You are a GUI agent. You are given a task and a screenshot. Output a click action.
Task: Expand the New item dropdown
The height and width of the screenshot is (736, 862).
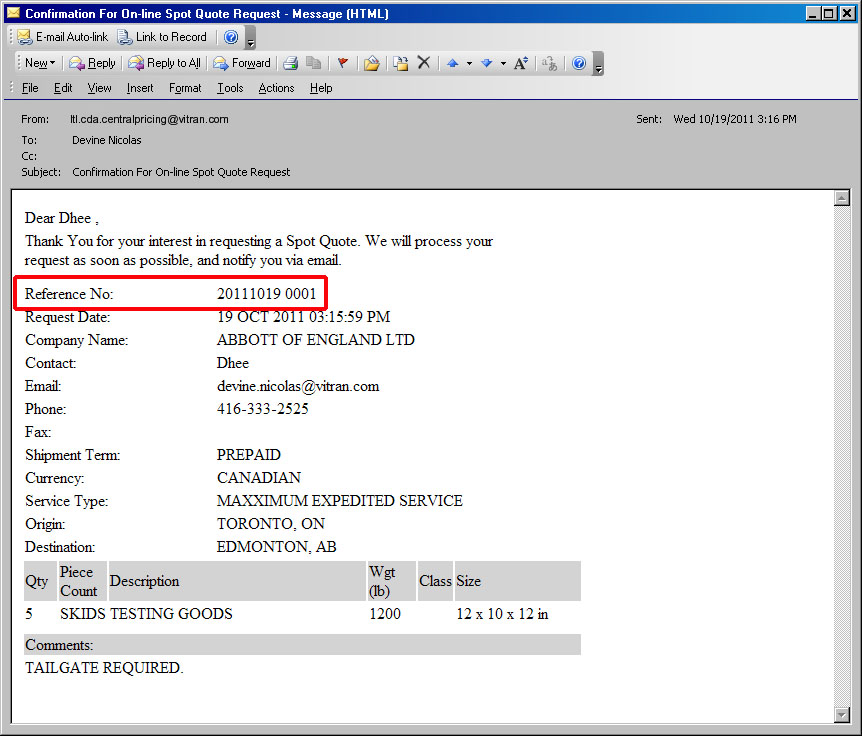pyautogui.click(x=53, y=63)
